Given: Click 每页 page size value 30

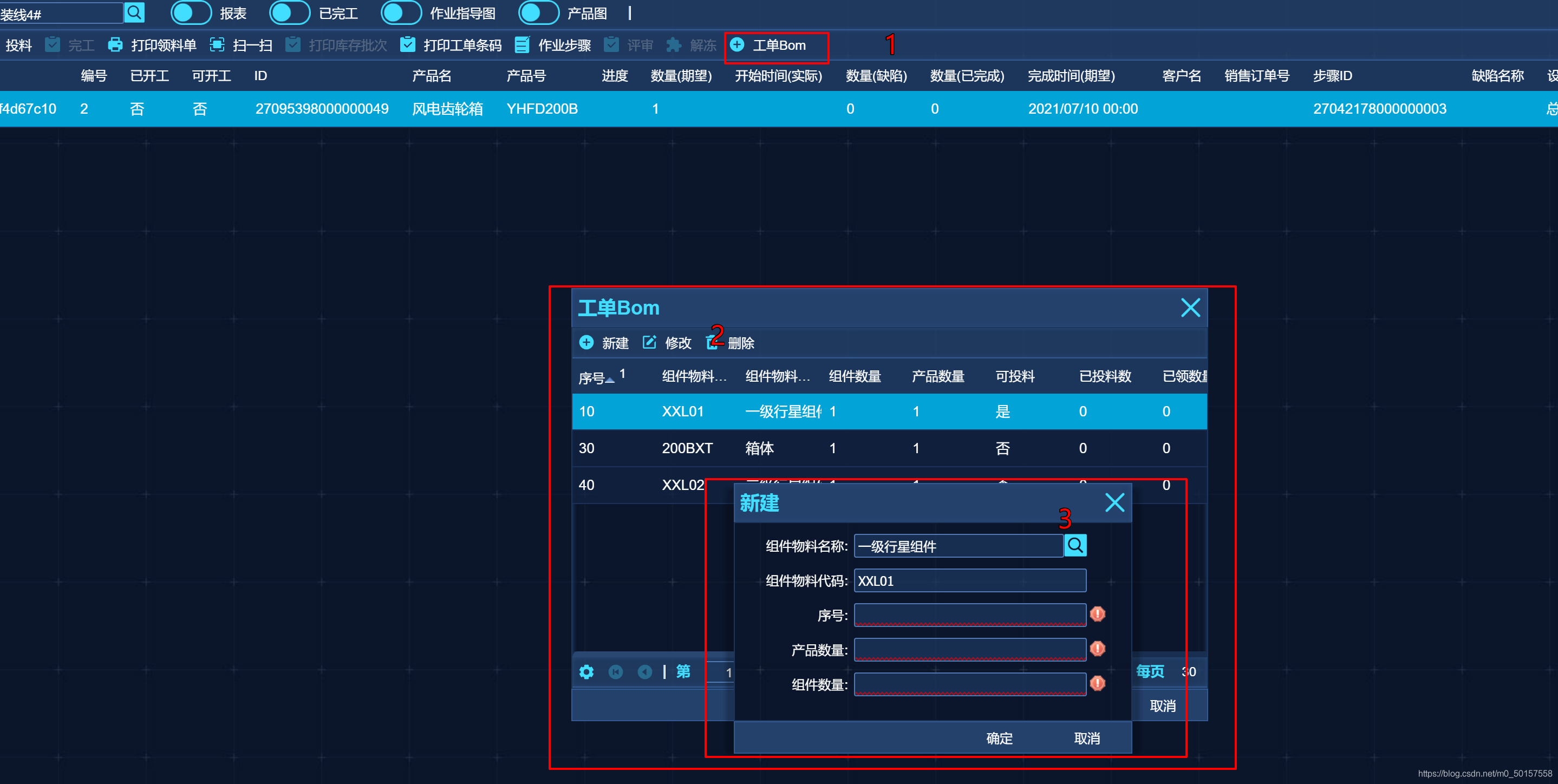Looking at the screenshot, I should 1189,671.
